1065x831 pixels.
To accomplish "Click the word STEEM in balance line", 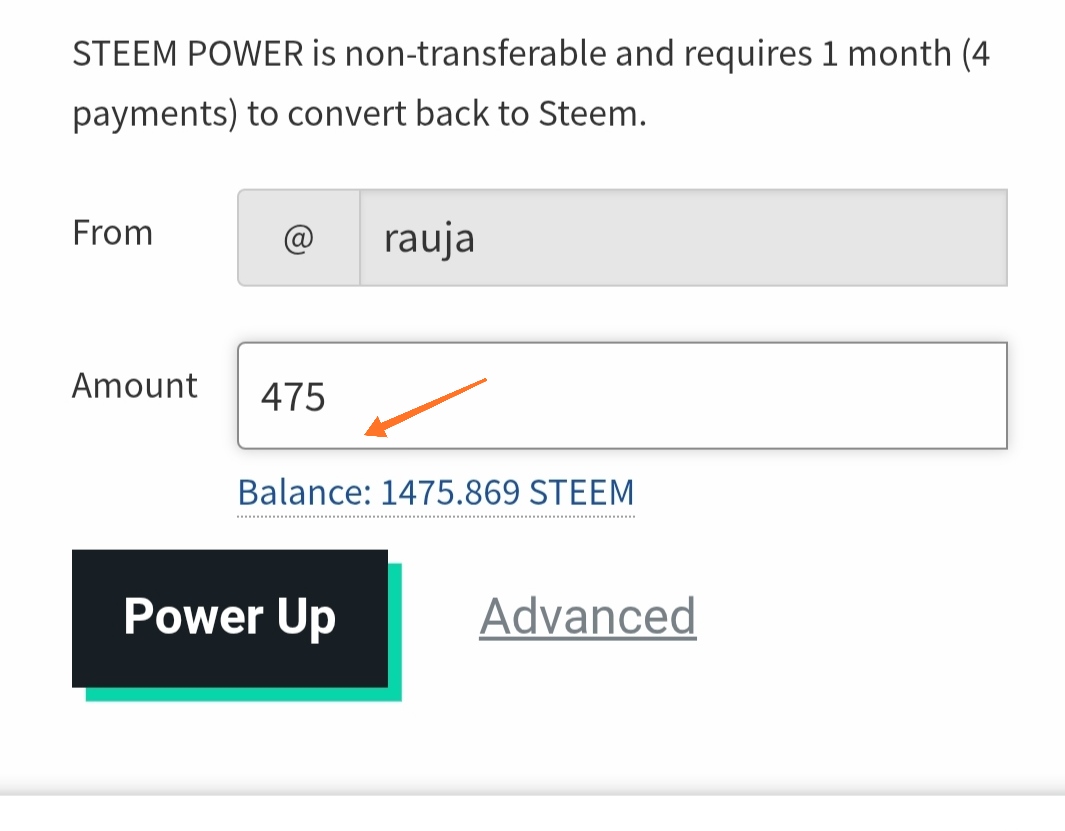I will [x=581, y=493].
